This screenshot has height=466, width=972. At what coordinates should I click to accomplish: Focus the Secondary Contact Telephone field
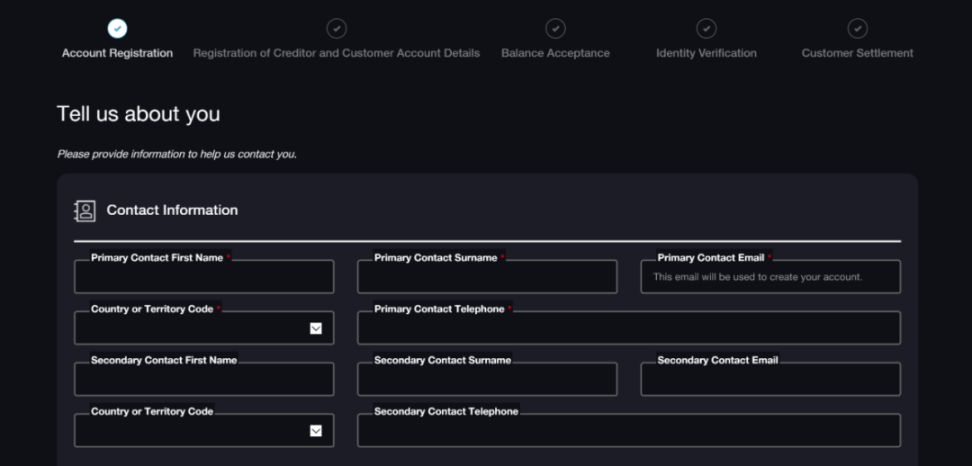click(x=628, y=431)
